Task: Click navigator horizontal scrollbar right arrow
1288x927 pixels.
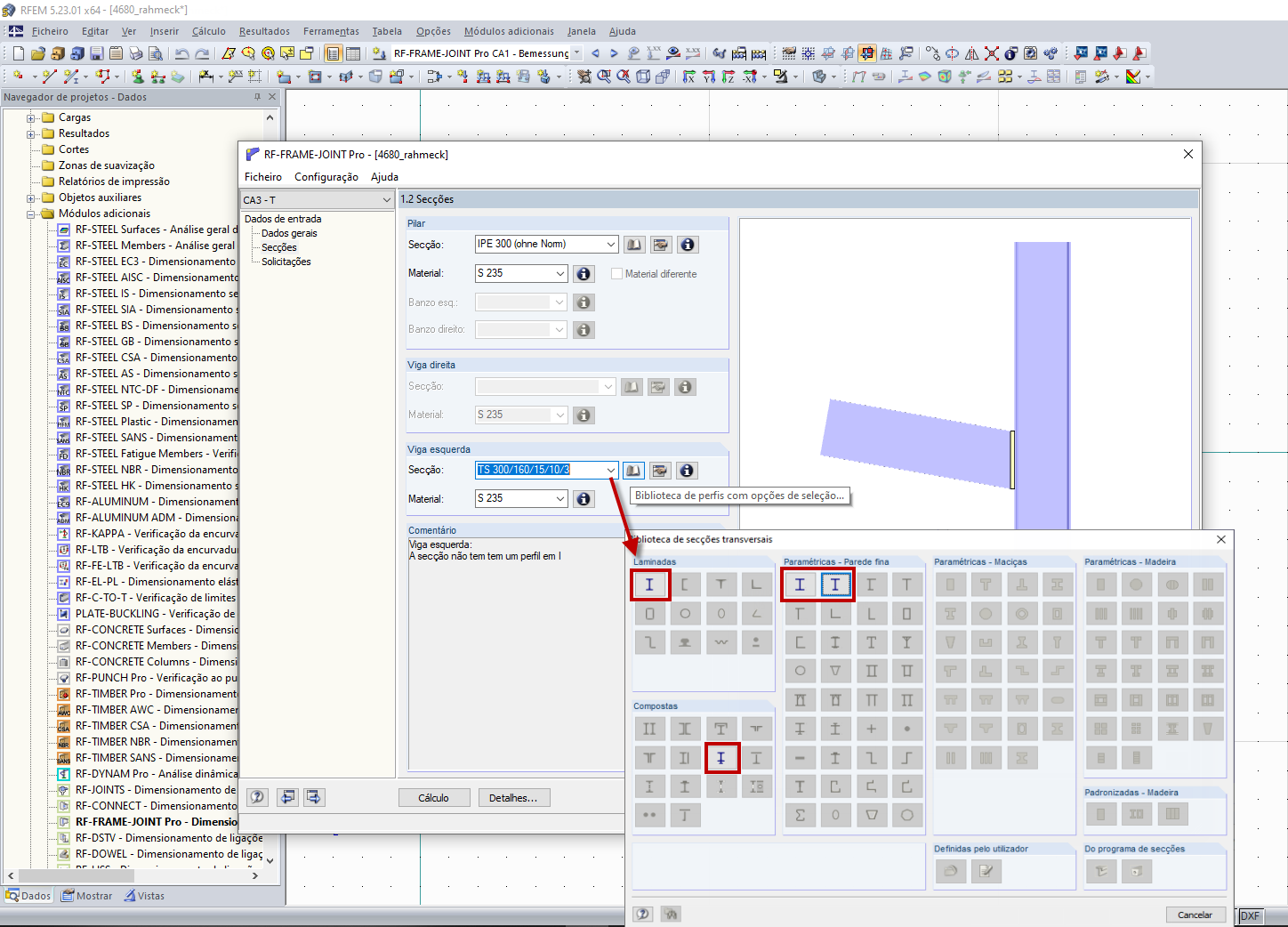Action: pyautogui.click(x=255, y=875)
